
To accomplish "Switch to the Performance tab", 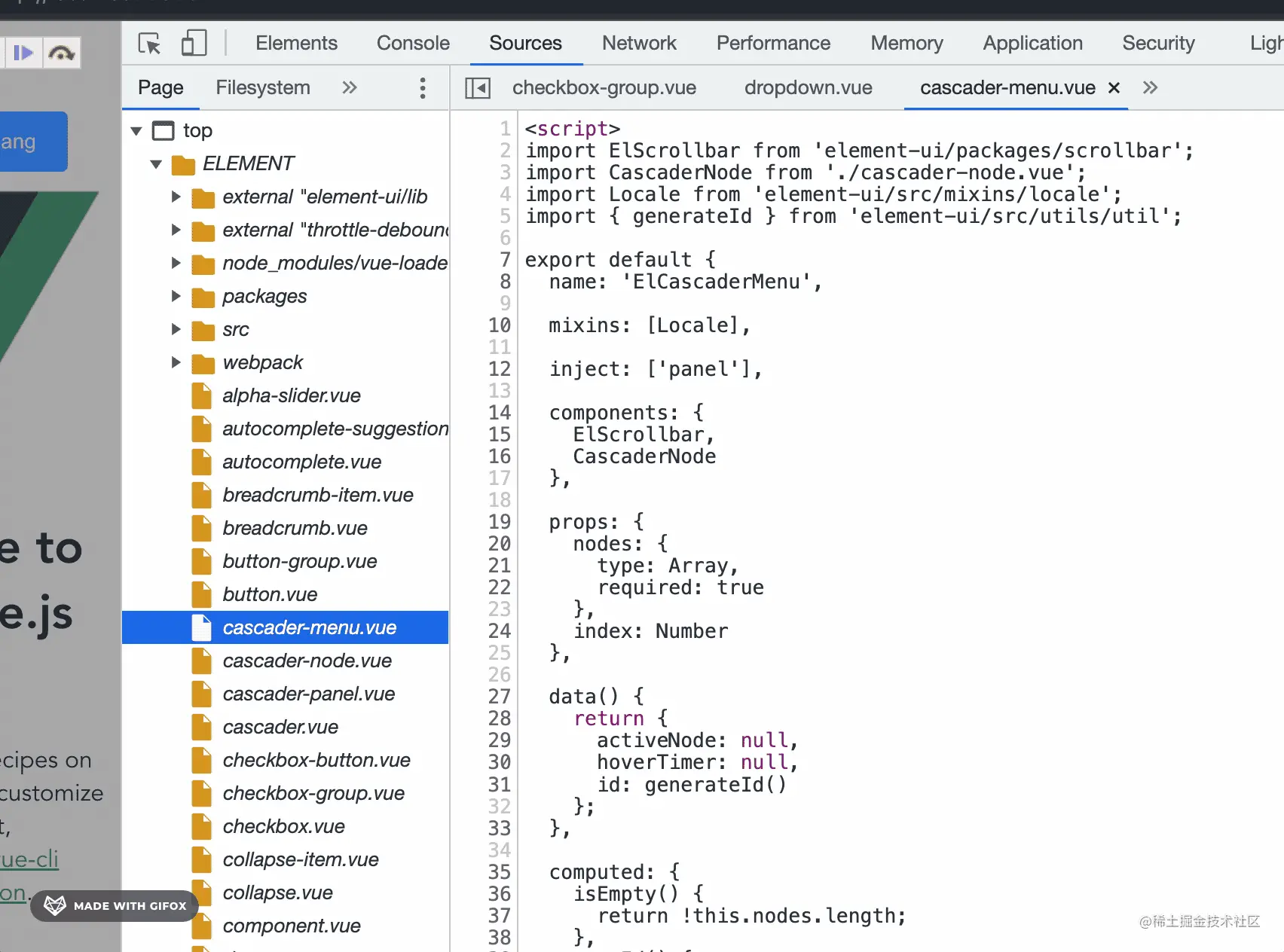I will click(x=773, y=43).
